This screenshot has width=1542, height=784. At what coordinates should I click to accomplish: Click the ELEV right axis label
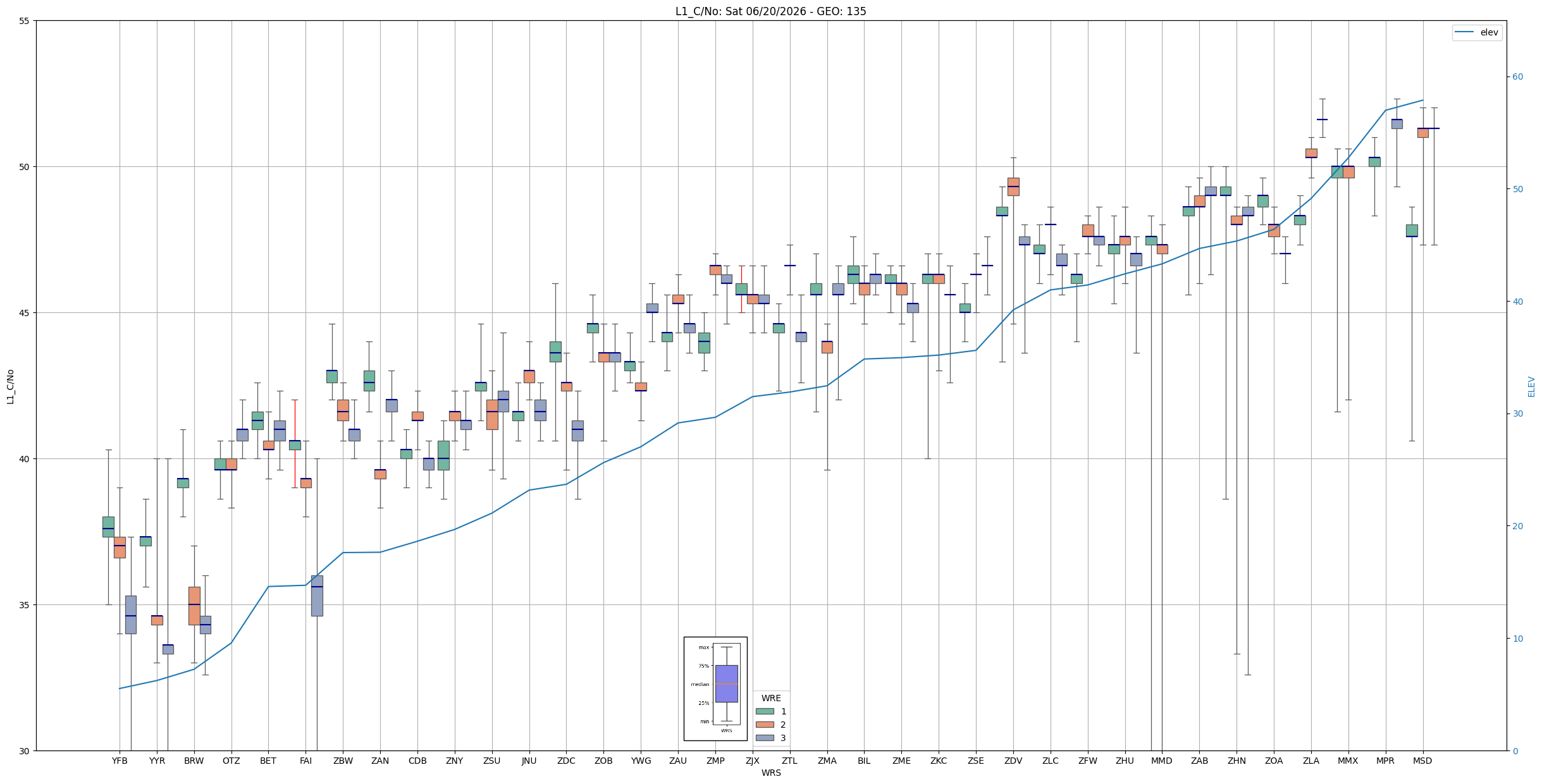pos(1531,386)
